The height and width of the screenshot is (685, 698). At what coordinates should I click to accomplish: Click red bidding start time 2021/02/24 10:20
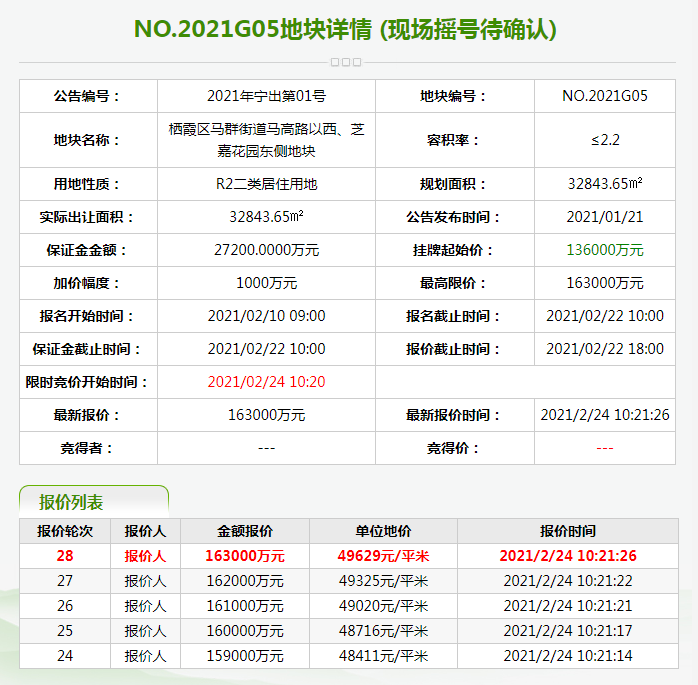266,381
